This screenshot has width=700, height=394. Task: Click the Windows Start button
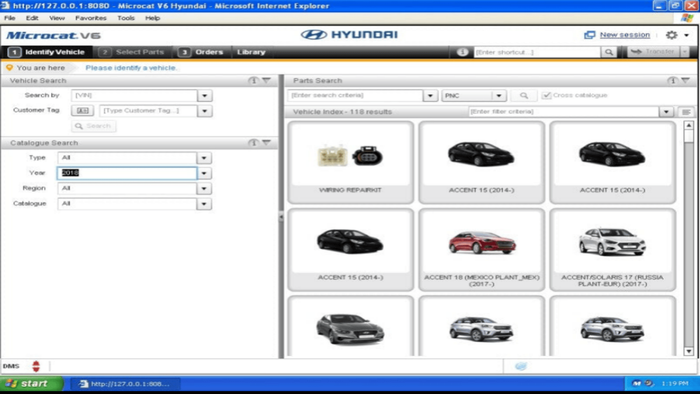(32, 383)
